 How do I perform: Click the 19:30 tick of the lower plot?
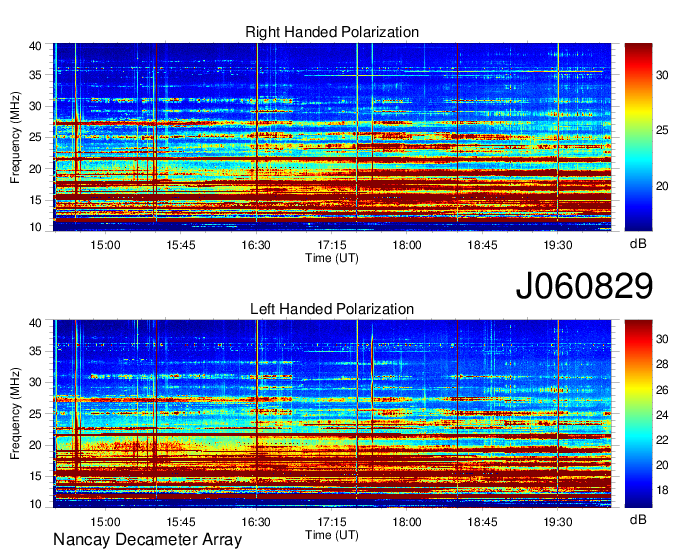pos(558,522)
